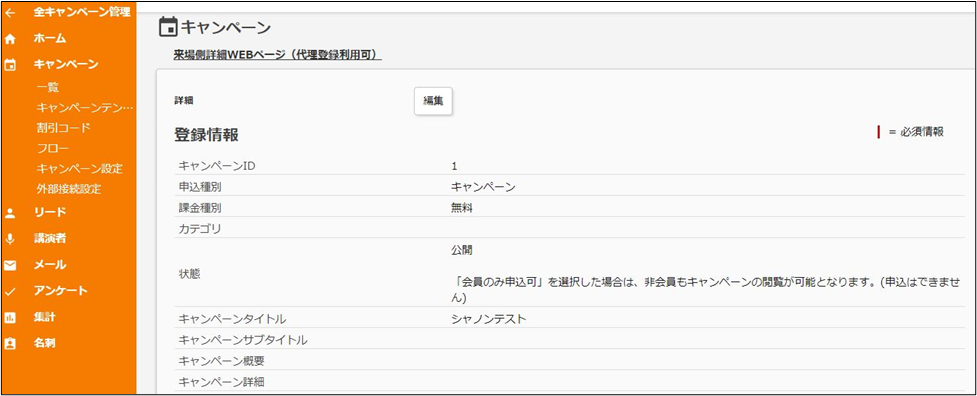This screenshot has width=977, height=396.
Task: Click the campaign calendar icon in sidebar
Action: (9, 65)
